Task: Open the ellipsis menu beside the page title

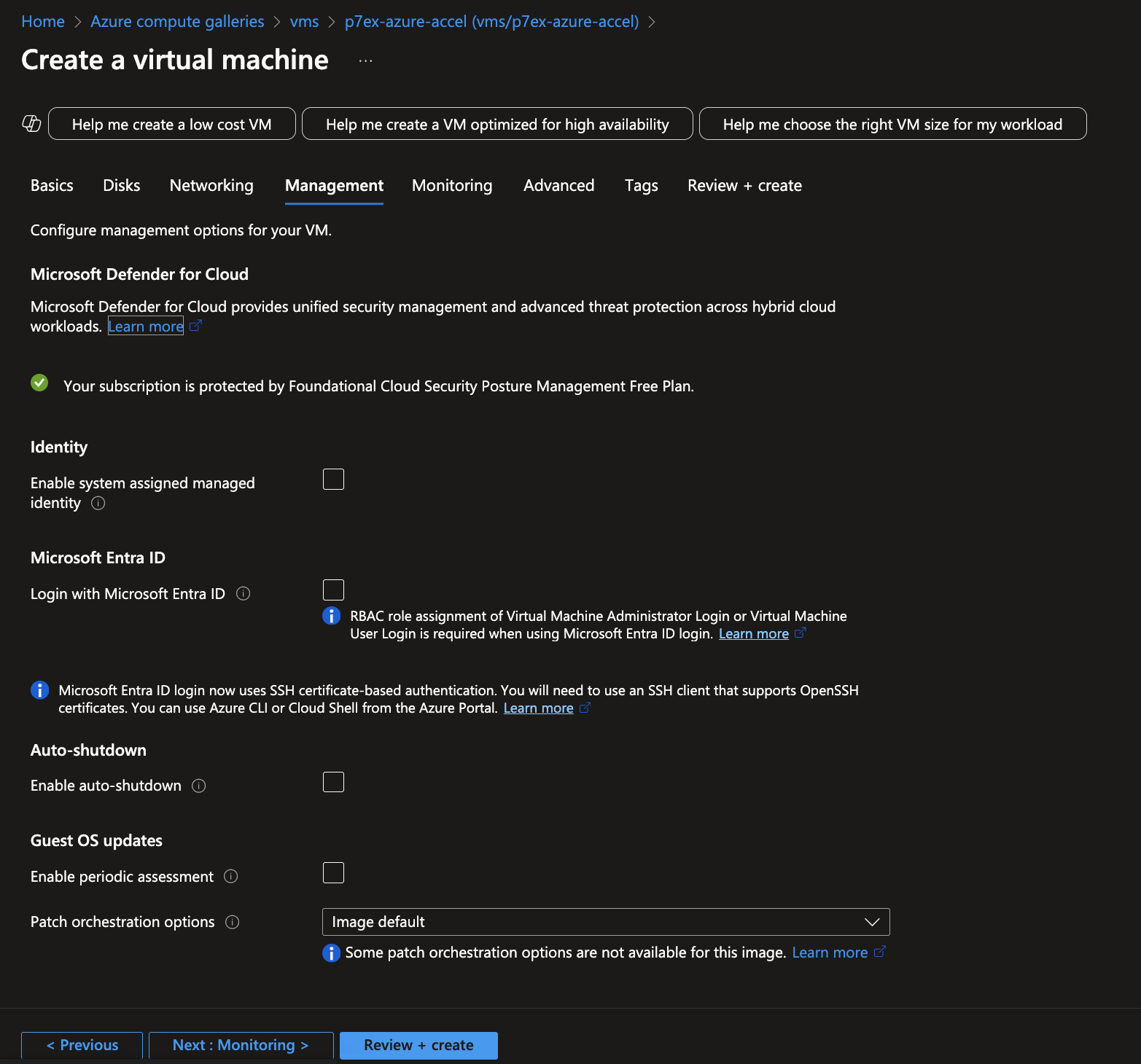Action: click(365, 61)
